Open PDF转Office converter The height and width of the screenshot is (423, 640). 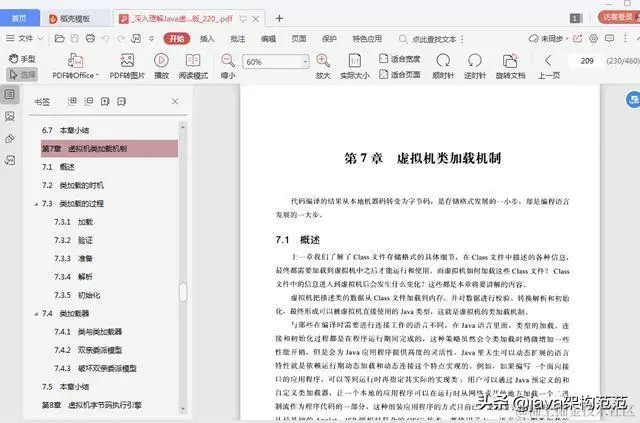pos(75,66)
